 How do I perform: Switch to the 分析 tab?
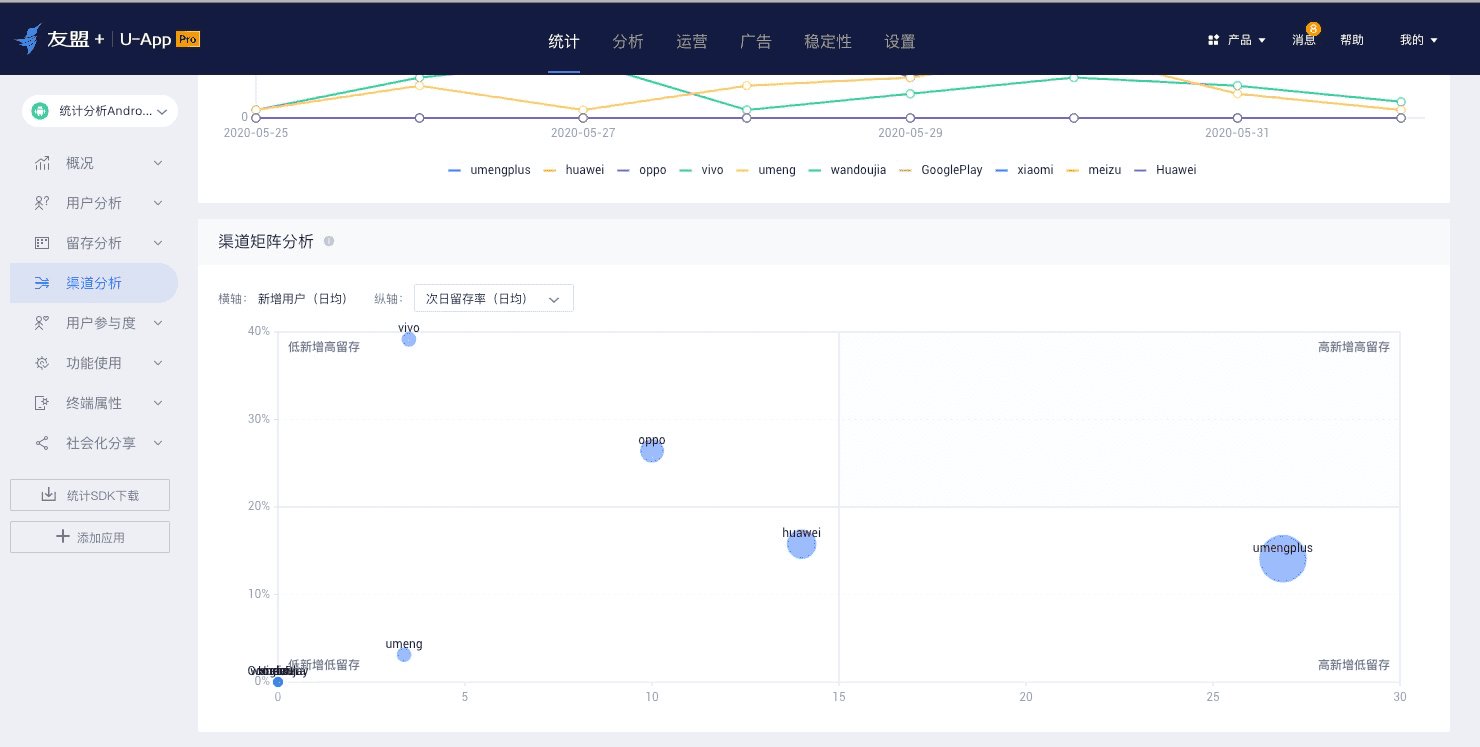[628, 41]
